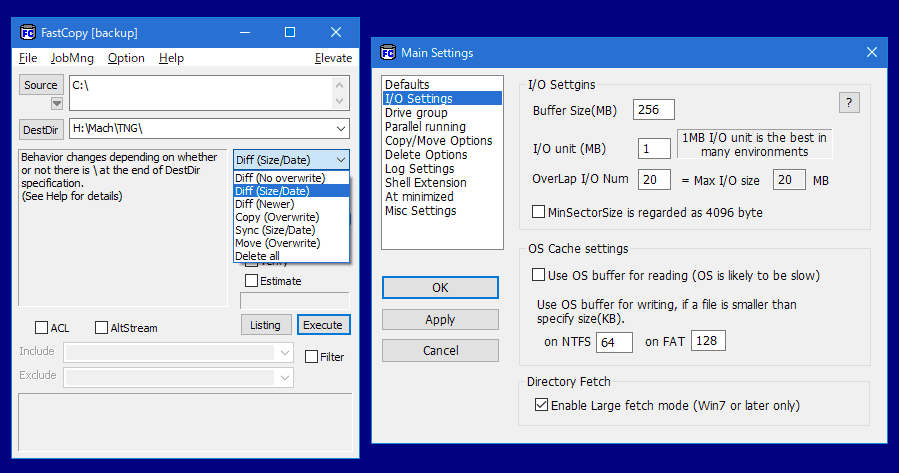The height and width of the screenshot is (473, 899).
Task: Open the source history arrow below Source
Action: tap(57, 103)
